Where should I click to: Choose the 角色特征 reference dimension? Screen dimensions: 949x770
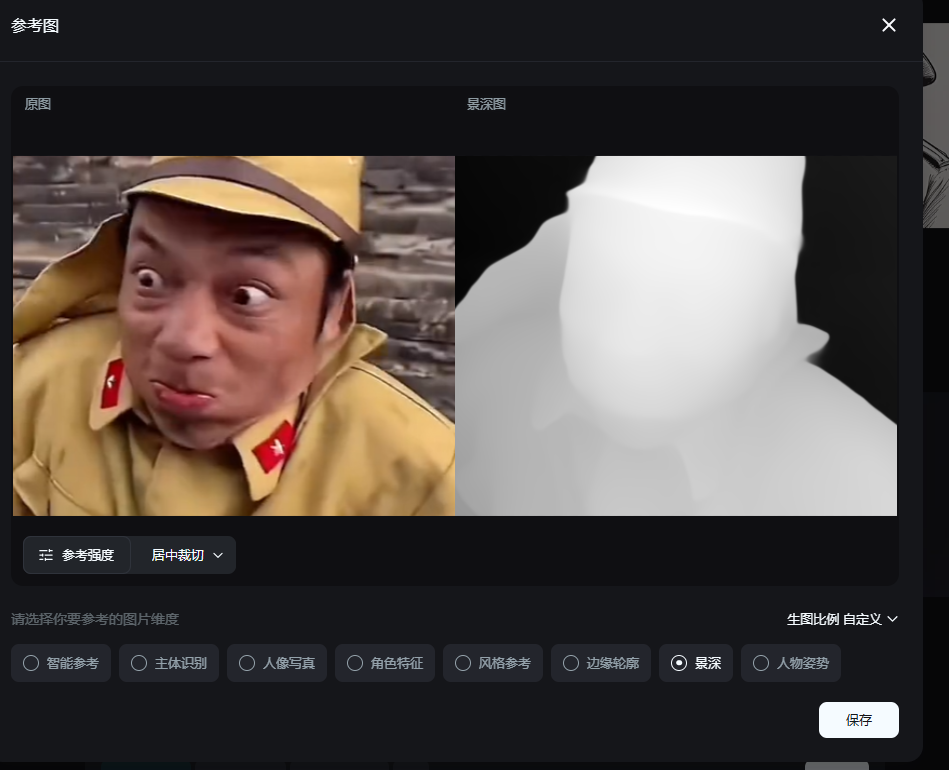pos(385,663)
